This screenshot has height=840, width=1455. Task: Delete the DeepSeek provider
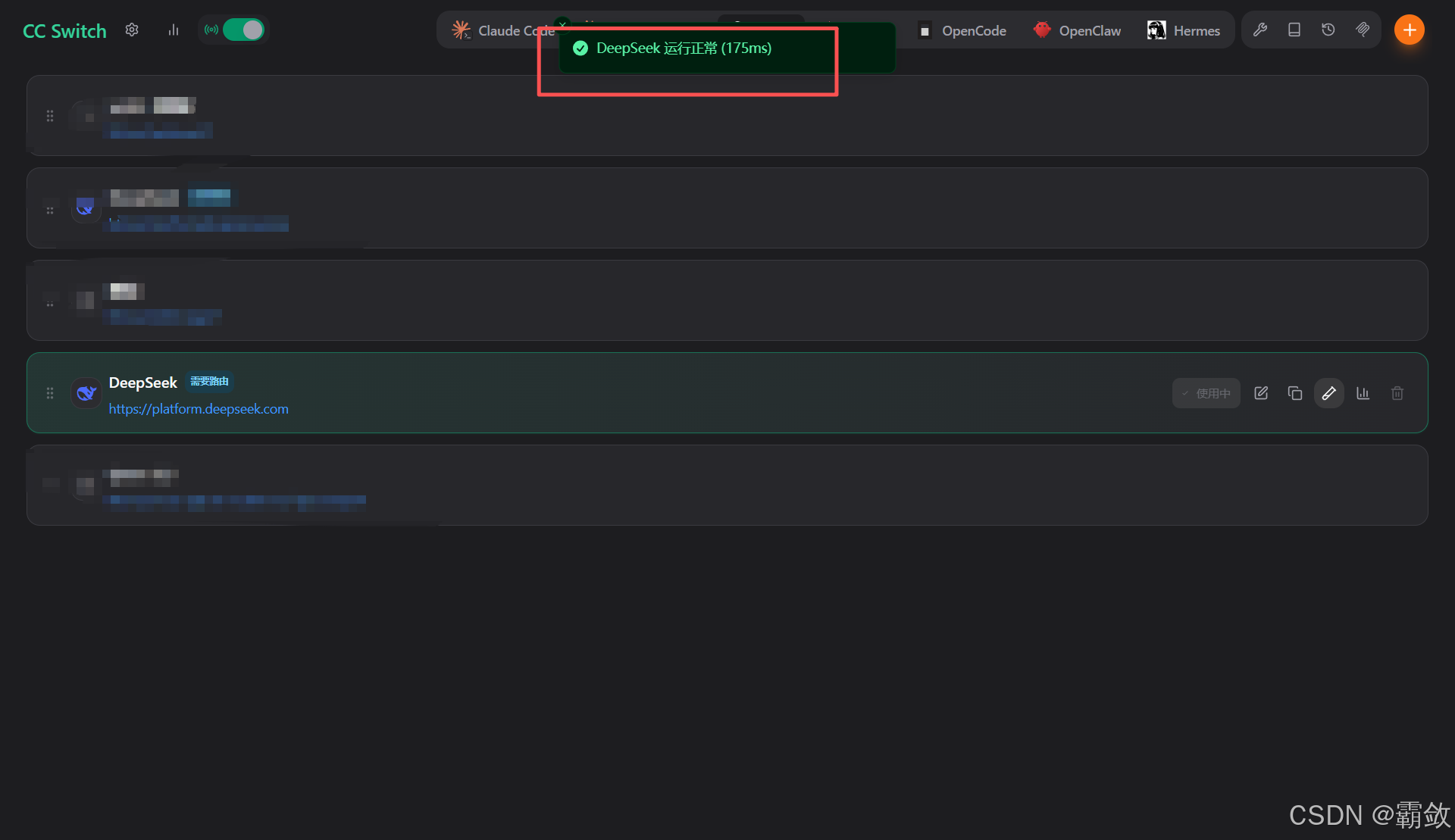click(x=1397, y=393)
